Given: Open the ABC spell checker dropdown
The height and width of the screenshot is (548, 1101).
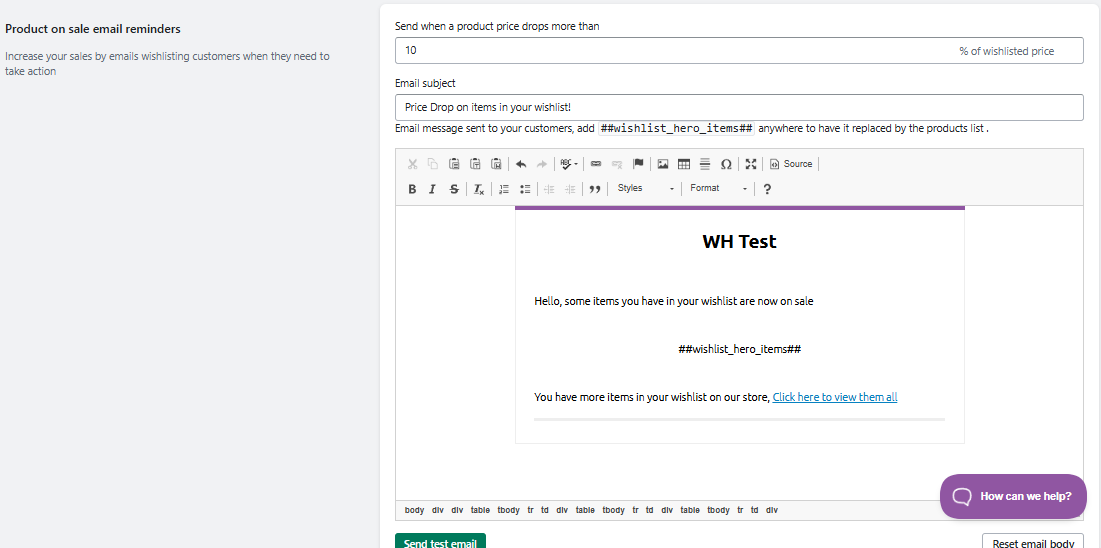Looking at the screenshot, I should click(569, 164).
